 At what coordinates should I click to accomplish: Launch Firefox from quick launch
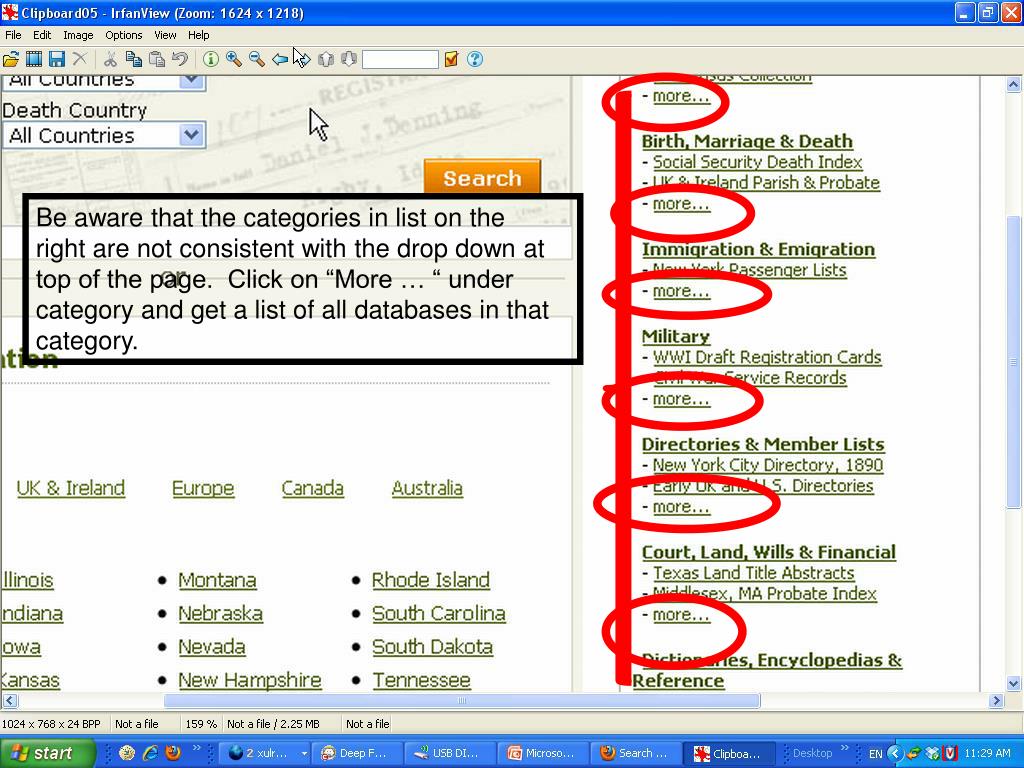tap(173, 753)
